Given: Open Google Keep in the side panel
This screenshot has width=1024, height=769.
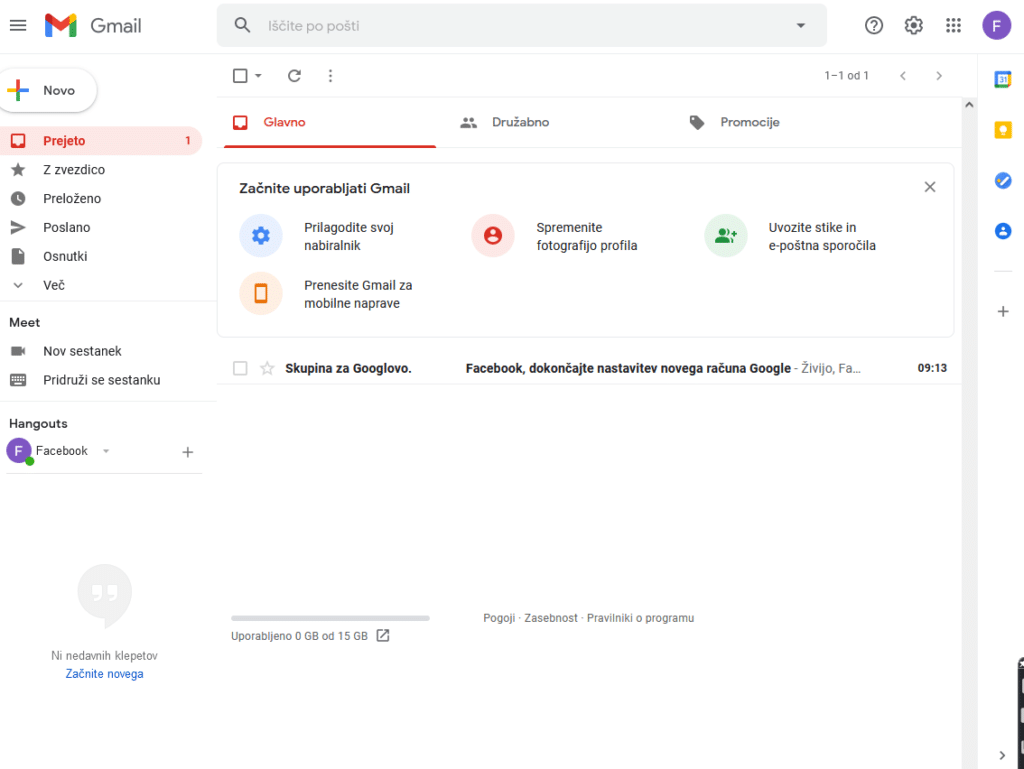Looking at the screenshot, I should coord(1003,130).
